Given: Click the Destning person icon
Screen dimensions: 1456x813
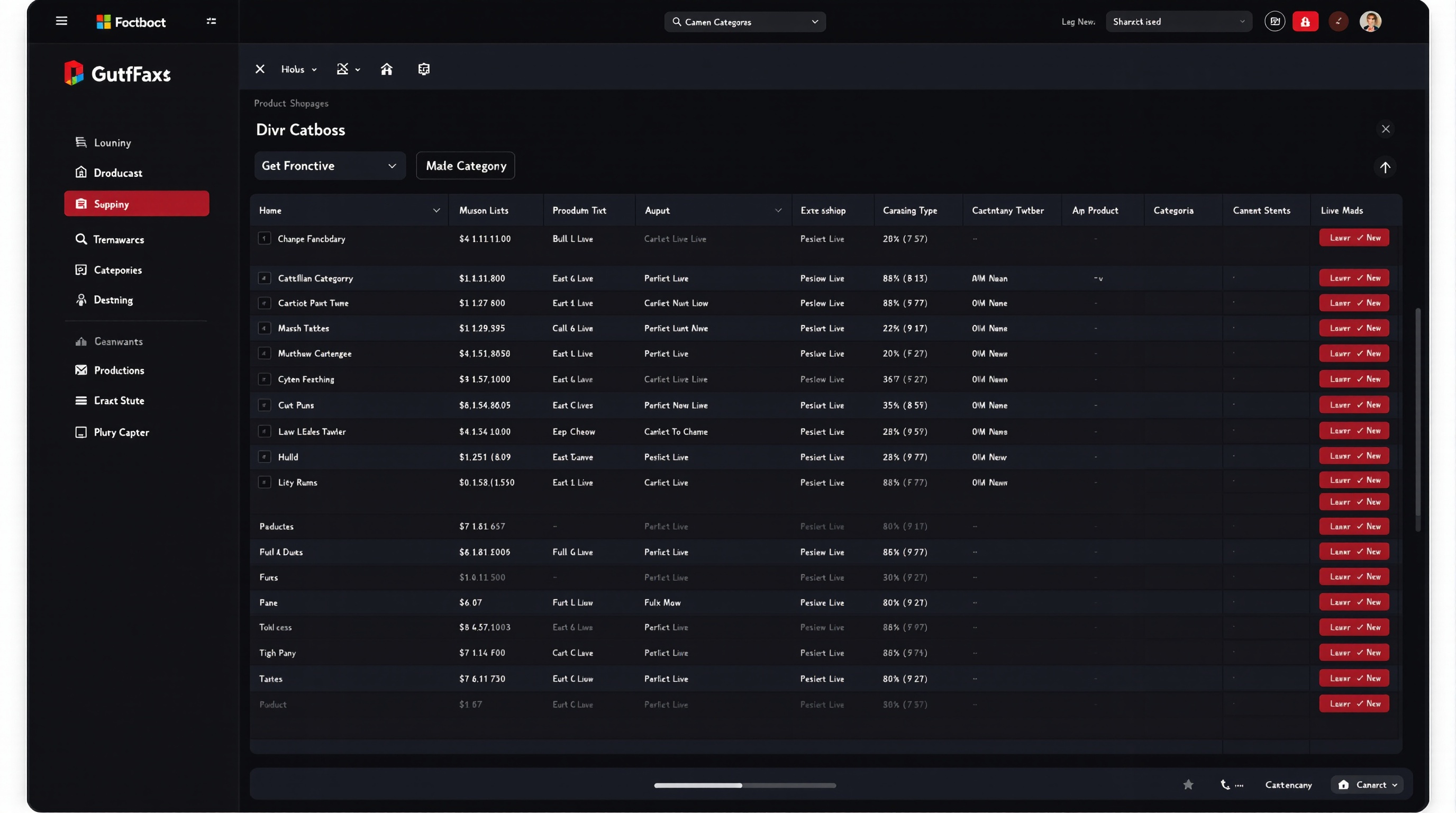Looking at the screenshot, I should coord(81,299).
